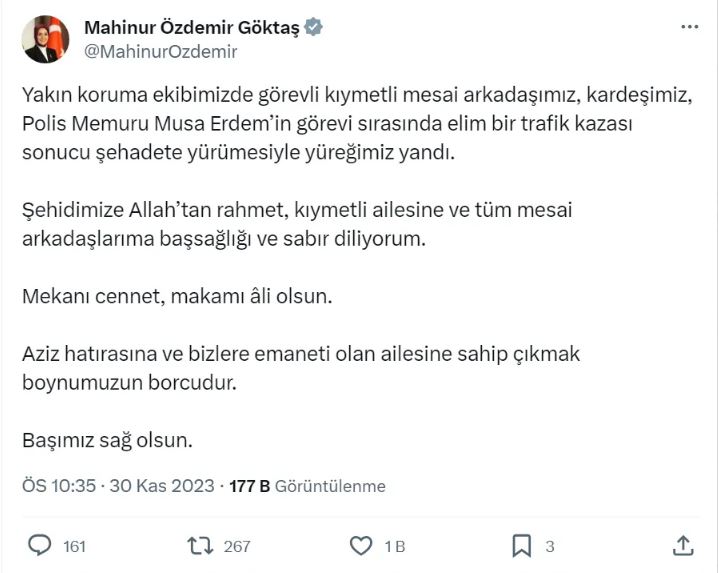Click the 267 retweet count
Viewport: 718px width, 573px height.
point(237,546)
